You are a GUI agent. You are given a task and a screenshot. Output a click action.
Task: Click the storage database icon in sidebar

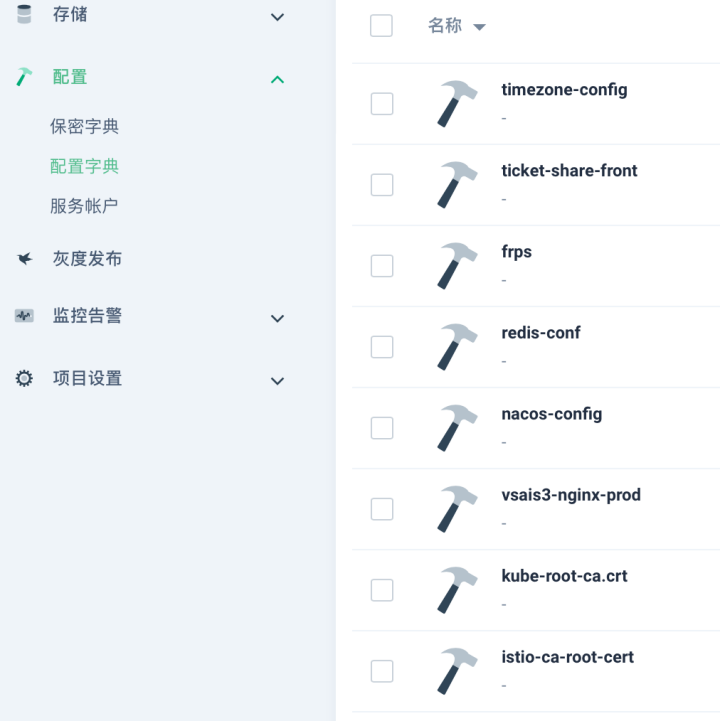pyautogui.click(x=25, y=15)
